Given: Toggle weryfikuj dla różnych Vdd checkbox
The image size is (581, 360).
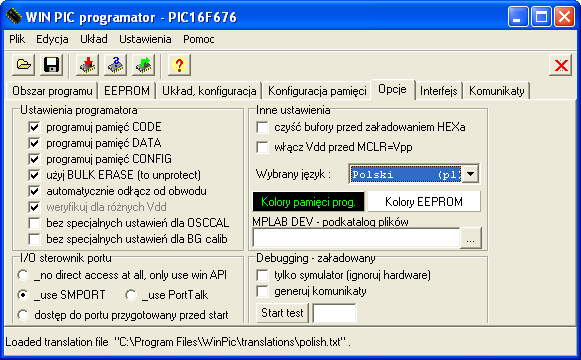Looking at the screenshot, I should (x=34, y=207).
